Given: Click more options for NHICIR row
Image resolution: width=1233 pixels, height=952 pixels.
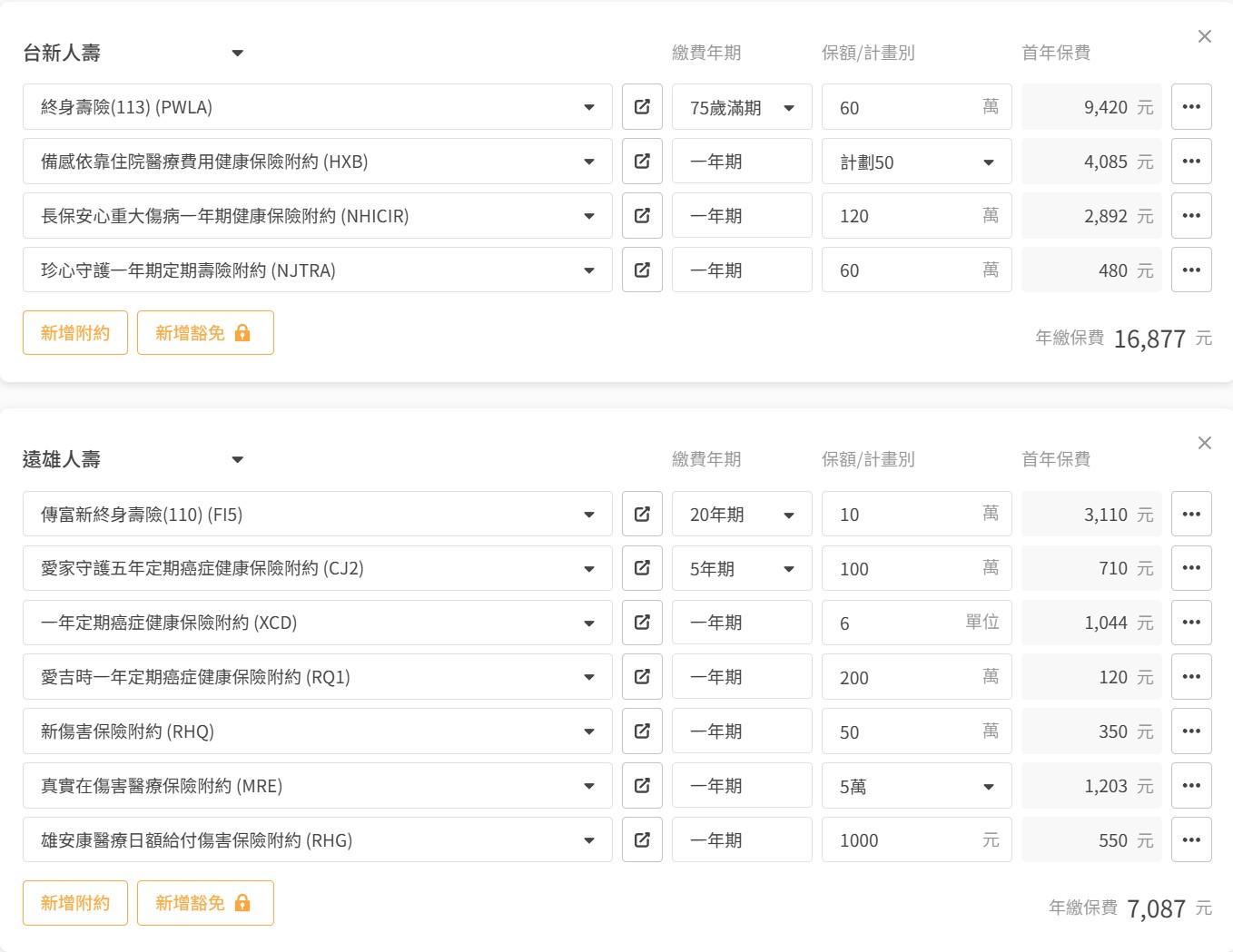Looking at the screenshot, I should pyautogui.click(x=1191, y=216).
